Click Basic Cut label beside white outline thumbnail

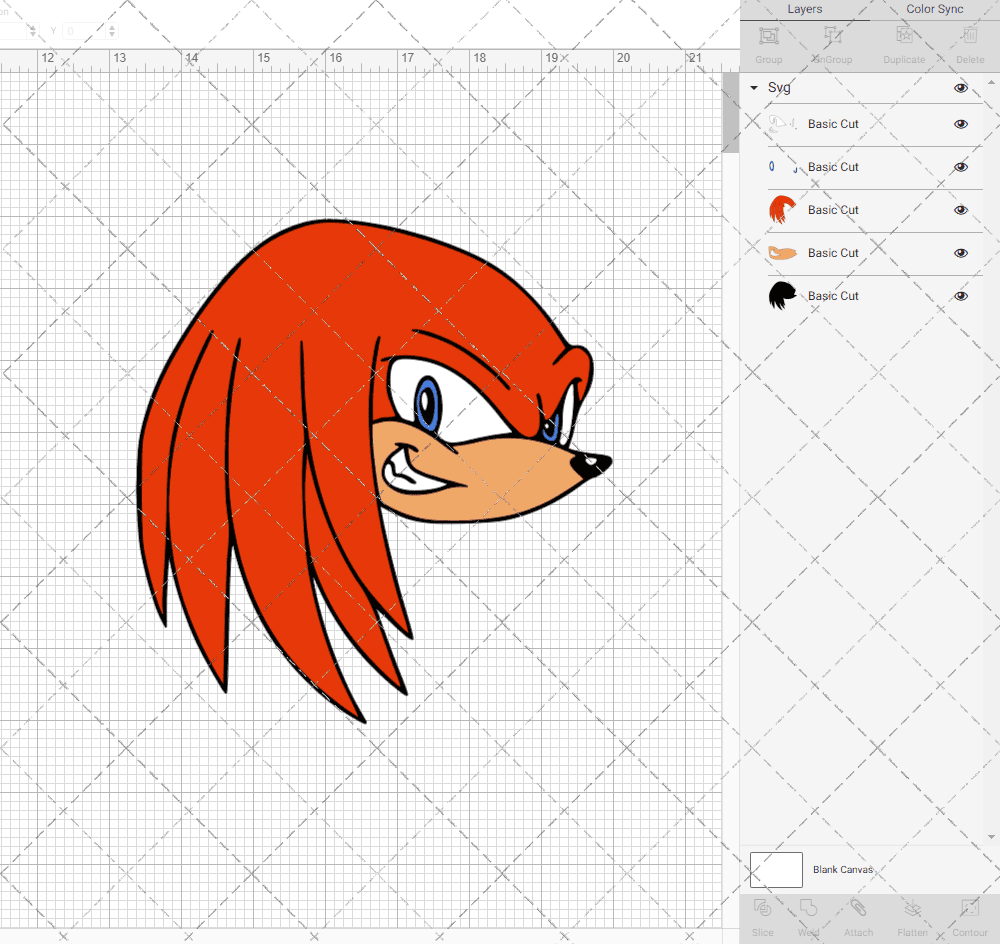[833, 124]
